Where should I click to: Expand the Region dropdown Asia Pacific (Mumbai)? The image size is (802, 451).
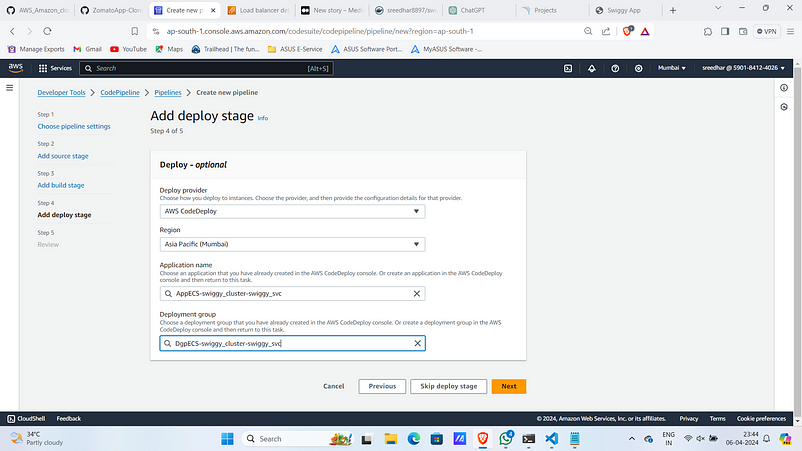(292, 244)
